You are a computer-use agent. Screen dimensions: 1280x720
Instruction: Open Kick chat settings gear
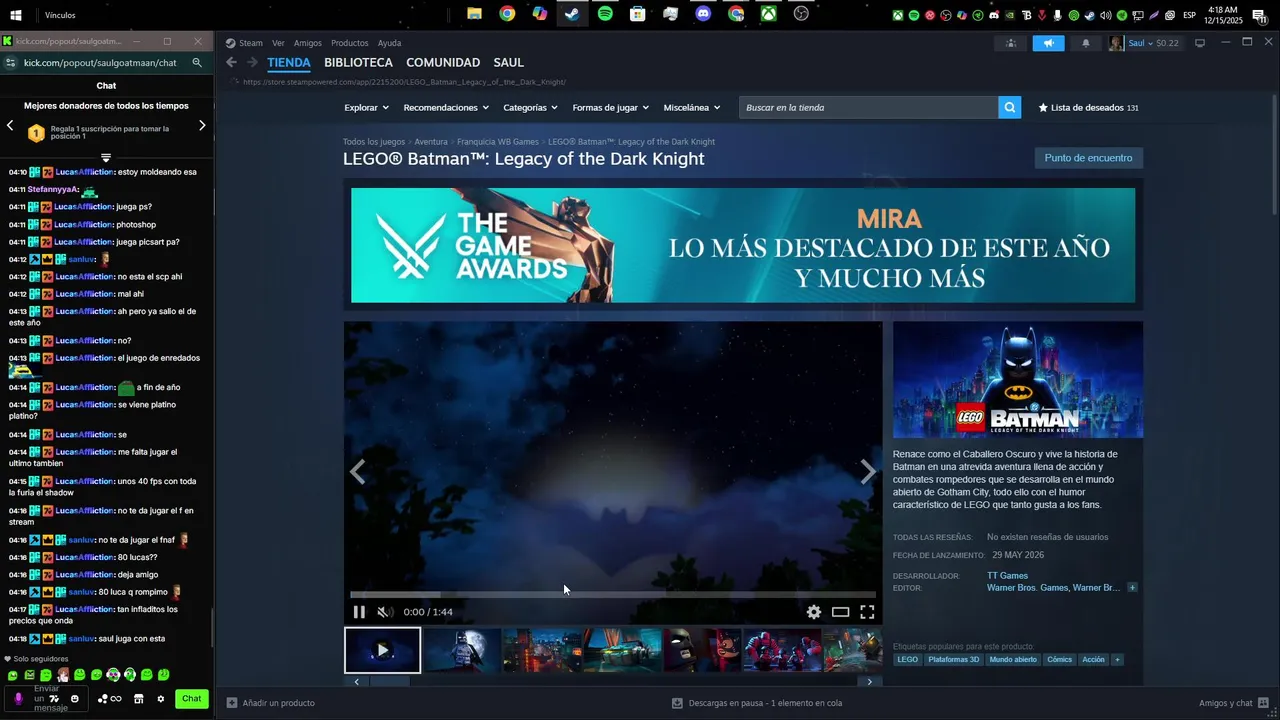click(160, 699)
